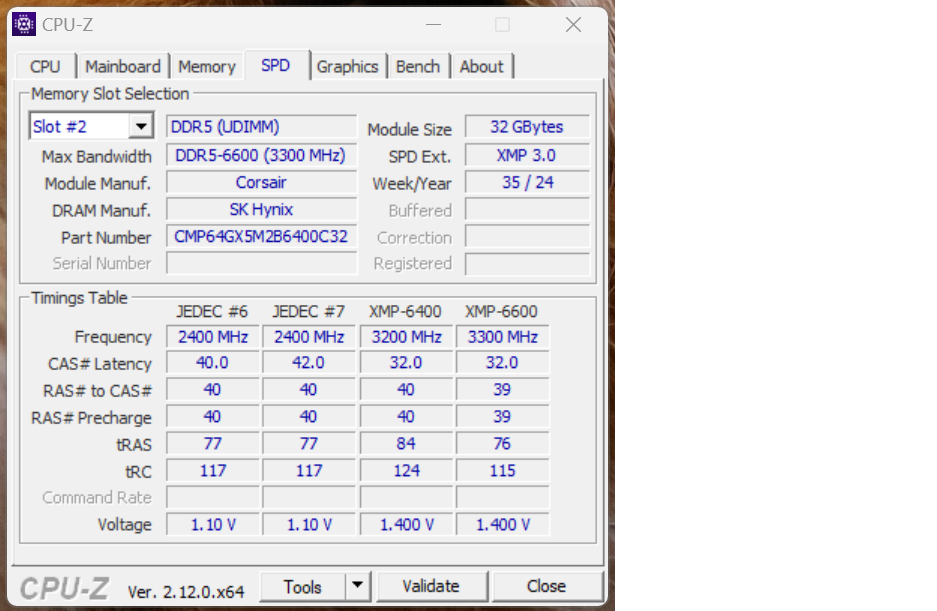Screen dimensions: 937x611
Task: Click the JEDEC #7 column header
Action: [x=308, y=311]
